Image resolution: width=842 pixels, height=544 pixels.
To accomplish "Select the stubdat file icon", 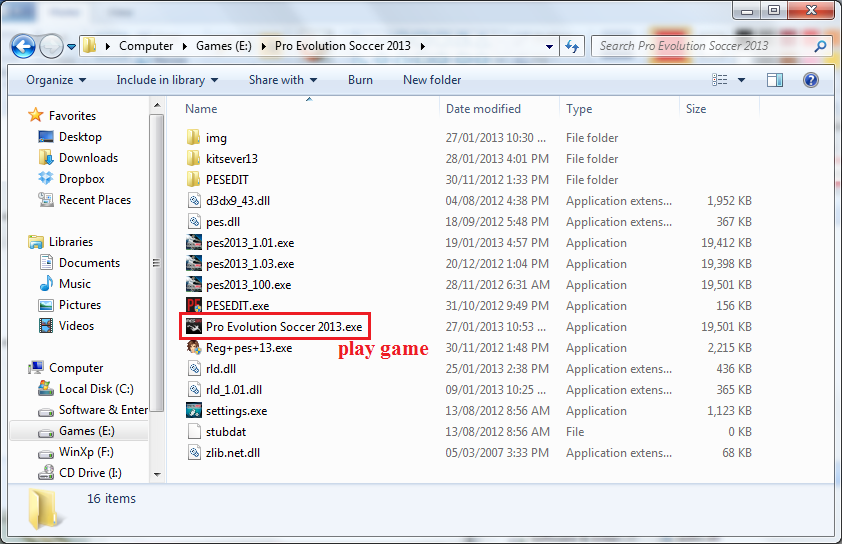I will pos(194,431).
